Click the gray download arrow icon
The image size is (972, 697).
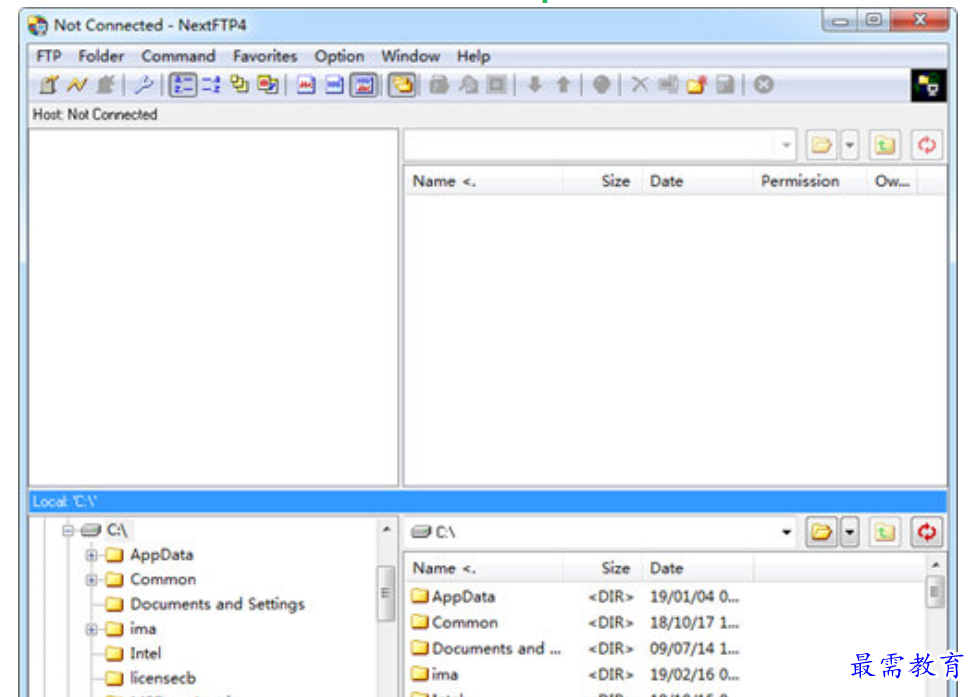click(535, 85)
